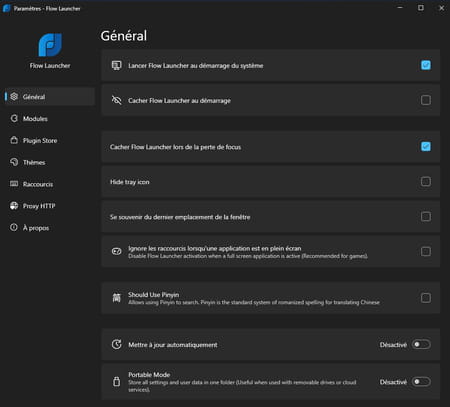Click the Proxy HTTP globe icon
450x407 pixels.
tap(14, 206)
